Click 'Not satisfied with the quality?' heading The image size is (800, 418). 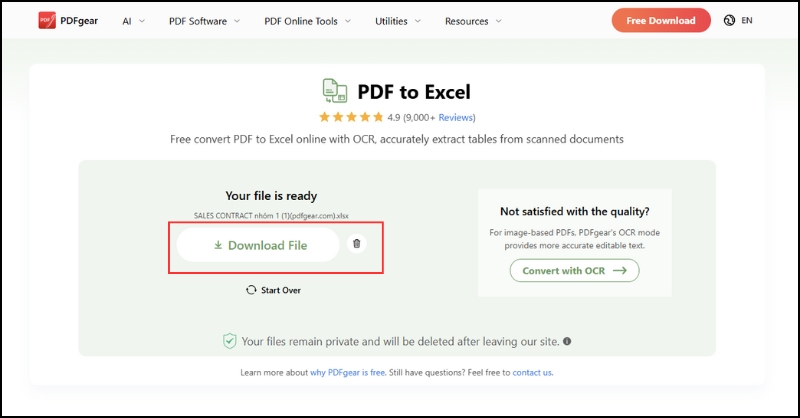(x=574, y=211)
